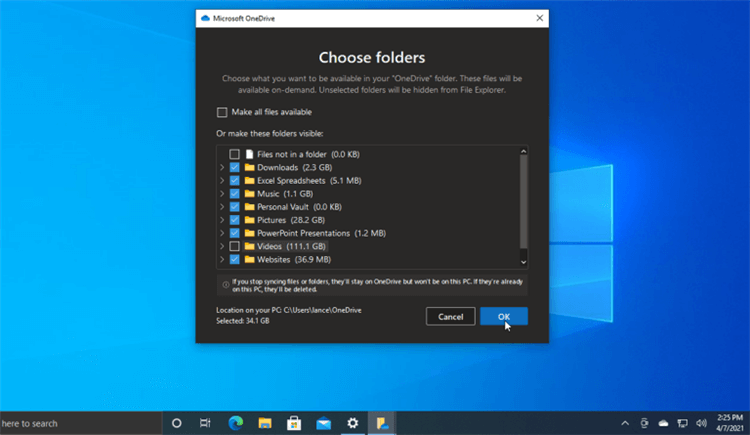750x435 pixels.
Task: Cancel the Choose folders dialog
Action: coord(450,316)
